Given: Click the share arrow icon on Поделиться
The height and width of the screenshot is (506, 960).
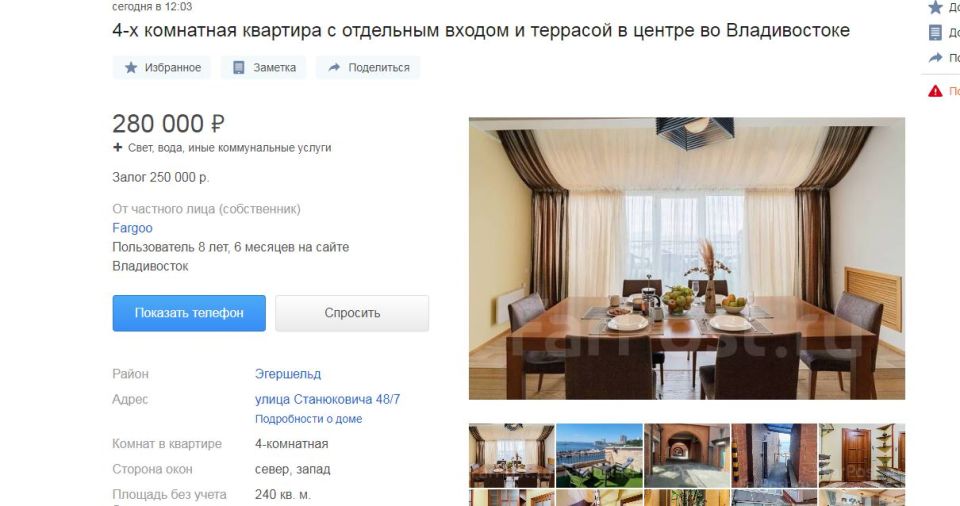Looking at the screenshot, I should [334, 67].
